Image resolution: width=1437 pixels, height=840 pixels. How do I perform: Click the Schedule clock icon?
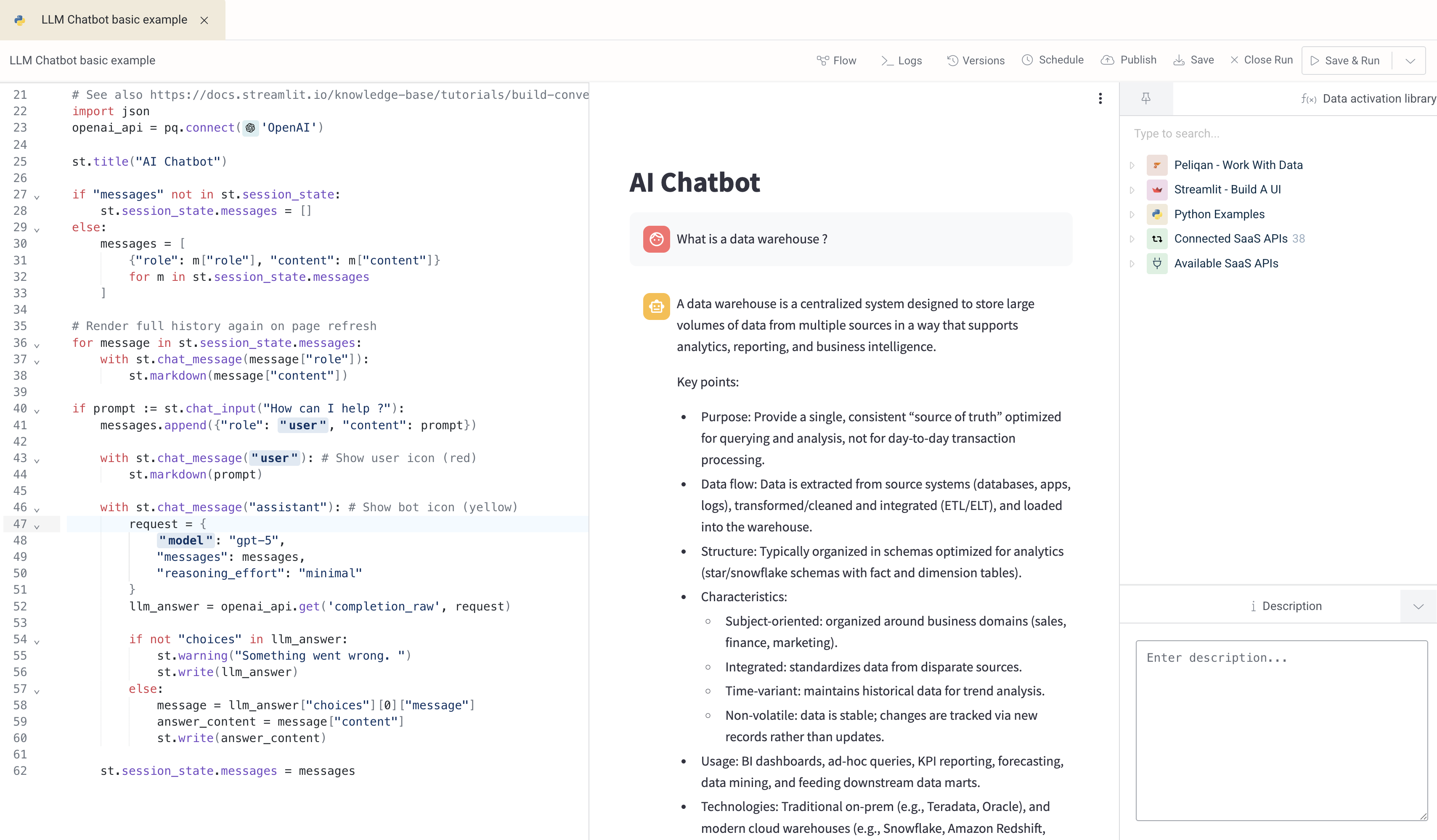click(x=1028, y=60)
